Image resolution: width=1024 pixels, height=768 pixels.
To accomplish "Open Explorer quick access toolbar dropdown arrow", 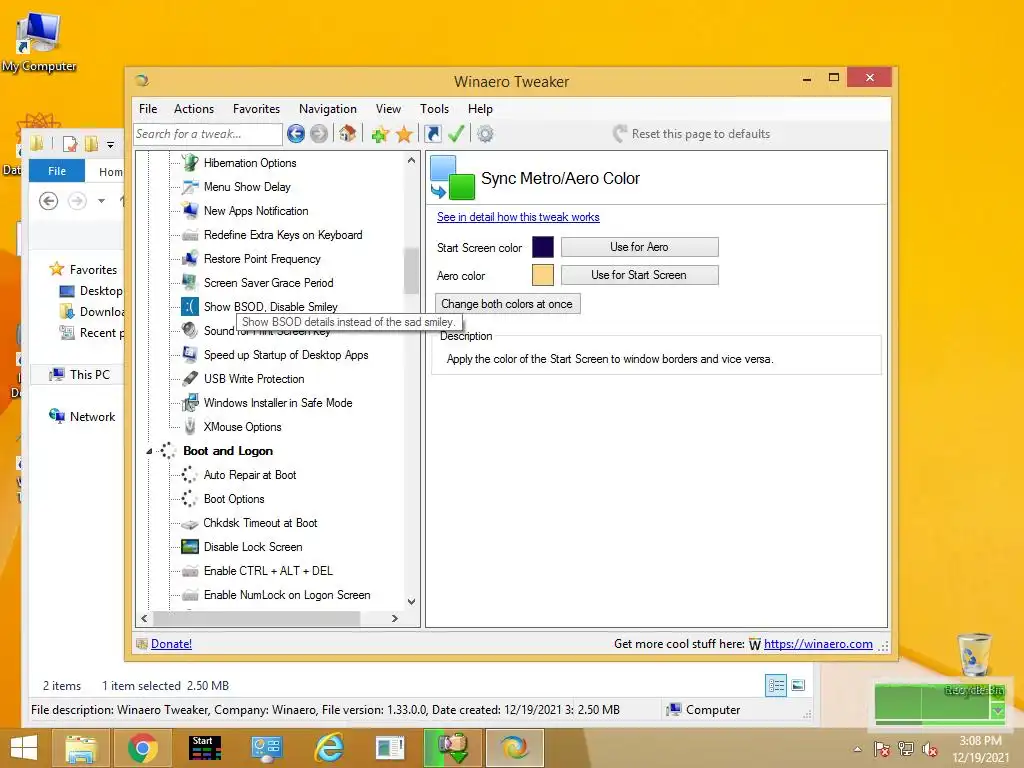I will 110,144.
